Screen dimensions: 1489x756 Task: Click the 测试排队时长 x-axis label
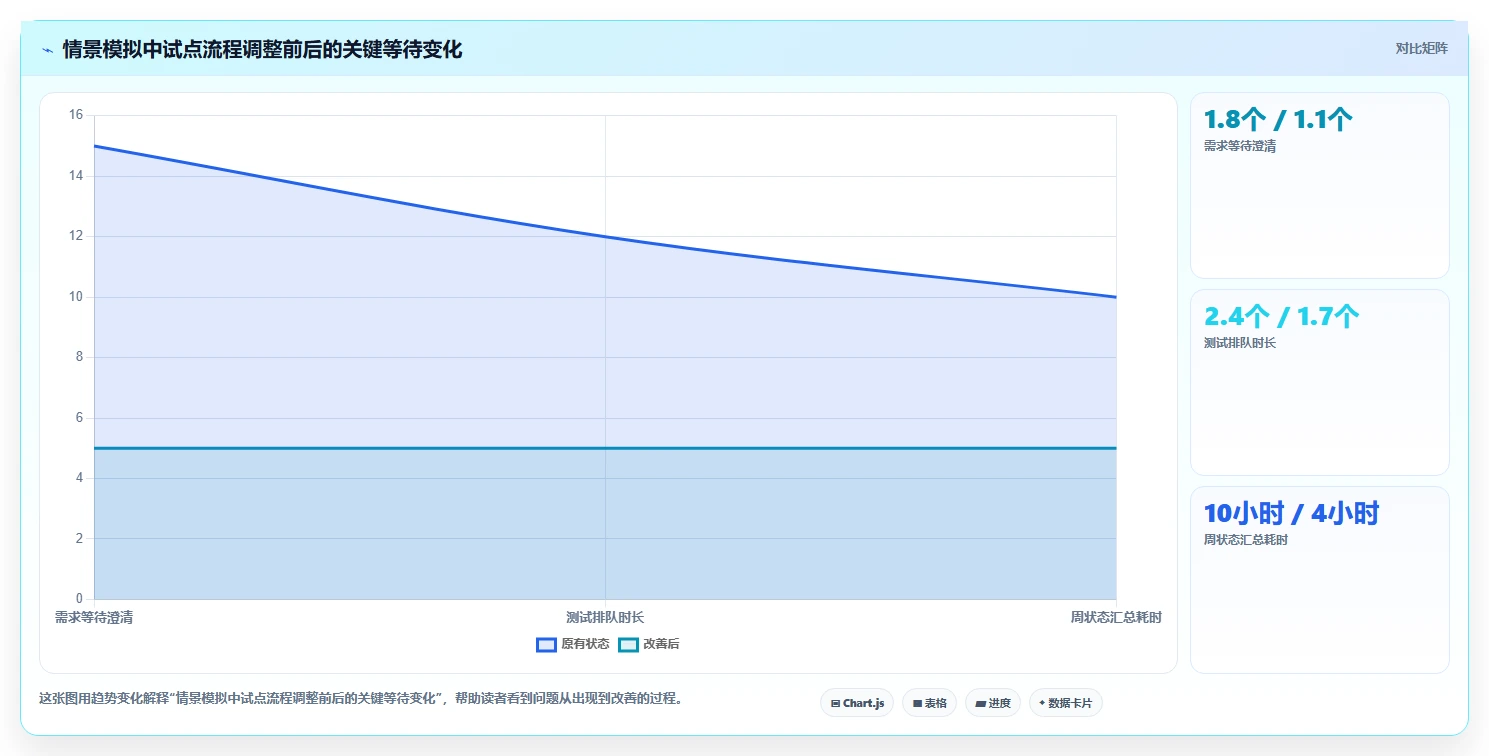(605, 618)
